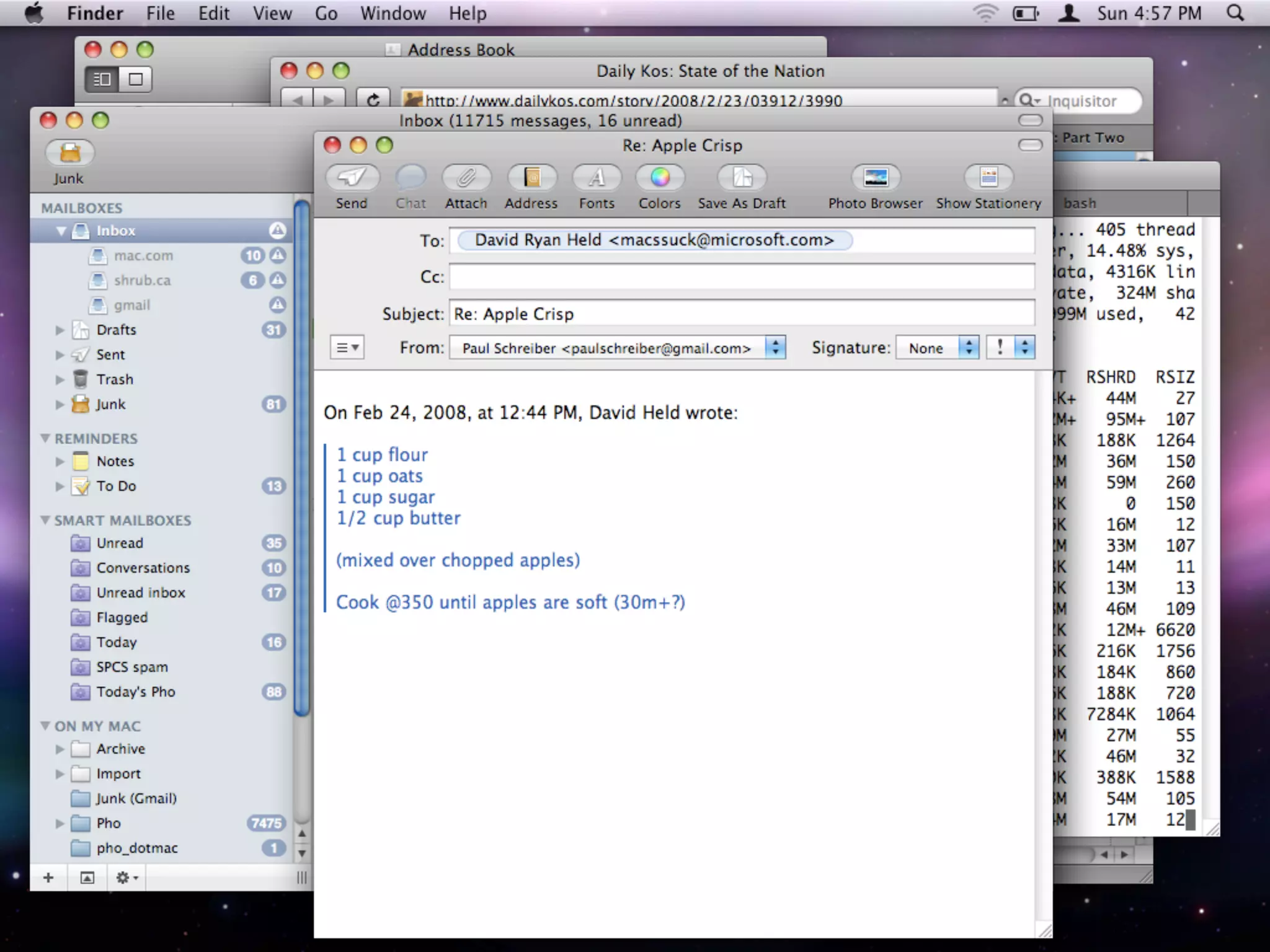Open the Window menu

[x=393, y=13]
